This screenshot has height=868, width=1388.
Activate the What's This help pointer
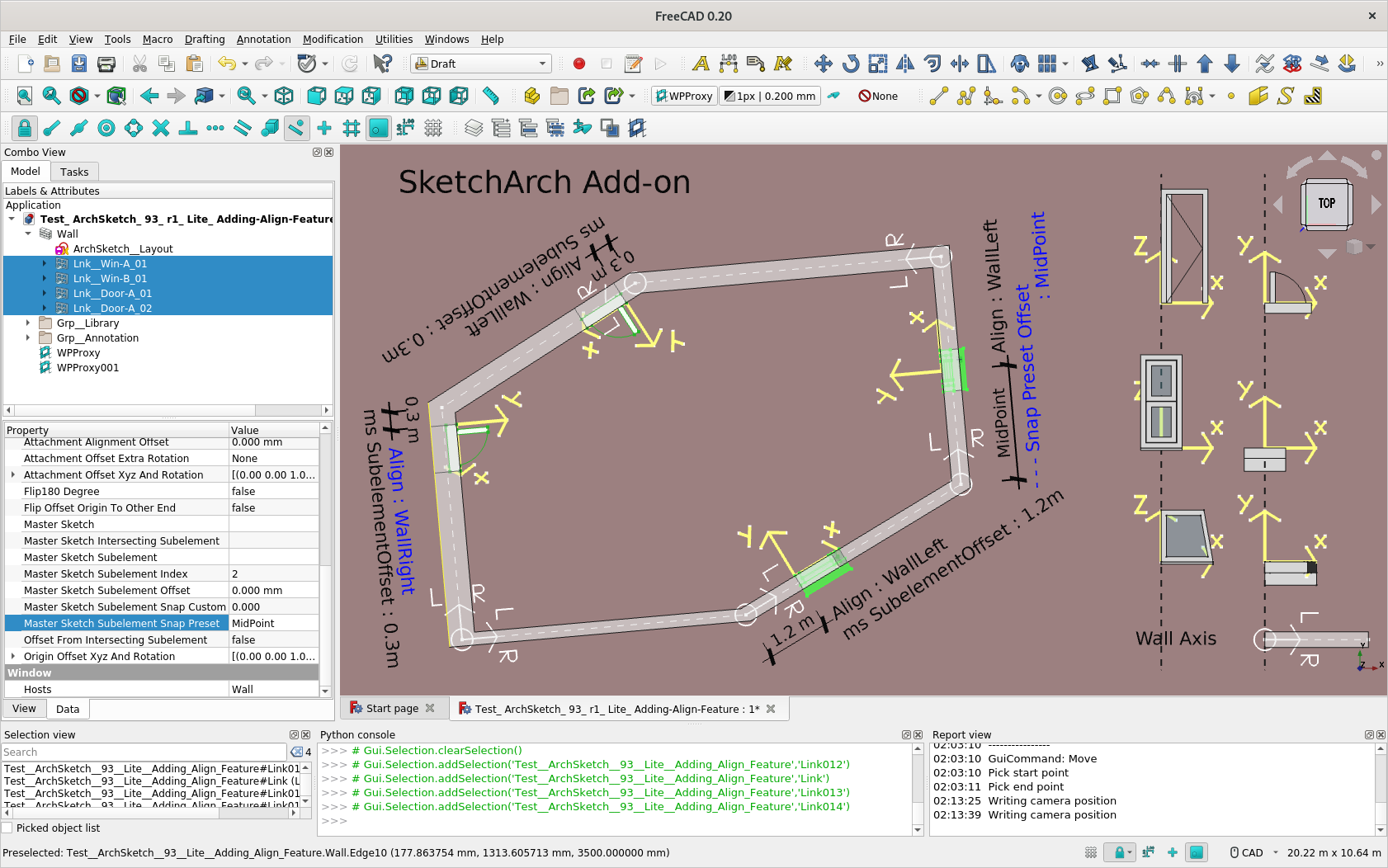click(382, 64)
